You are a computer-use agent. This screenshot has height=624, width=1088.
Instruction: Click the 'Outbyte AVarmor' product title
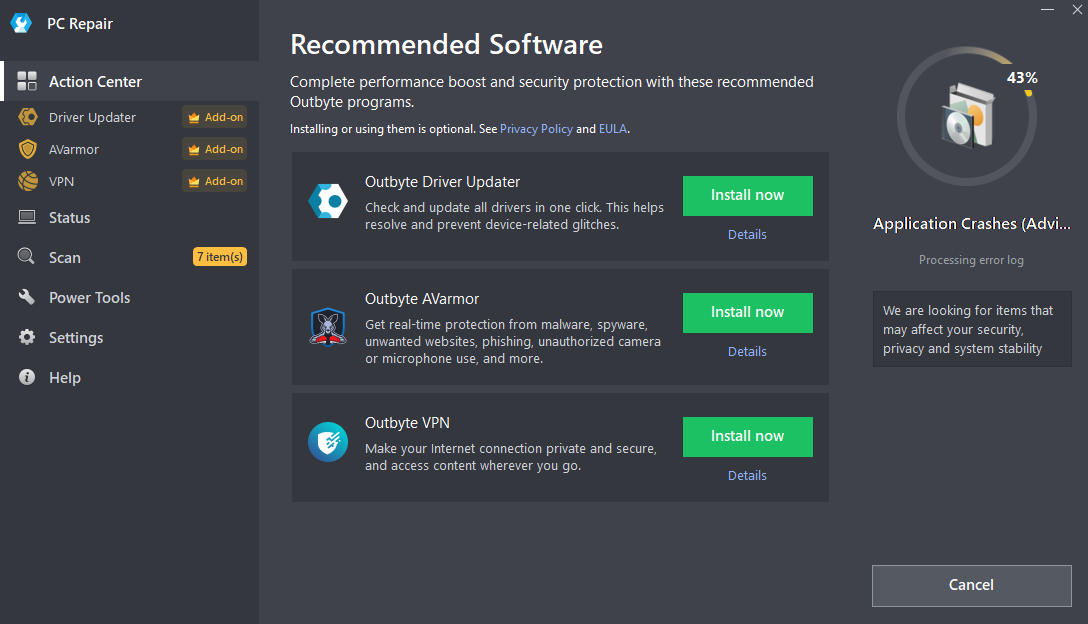pyautogui.click(x=422, y=299)
